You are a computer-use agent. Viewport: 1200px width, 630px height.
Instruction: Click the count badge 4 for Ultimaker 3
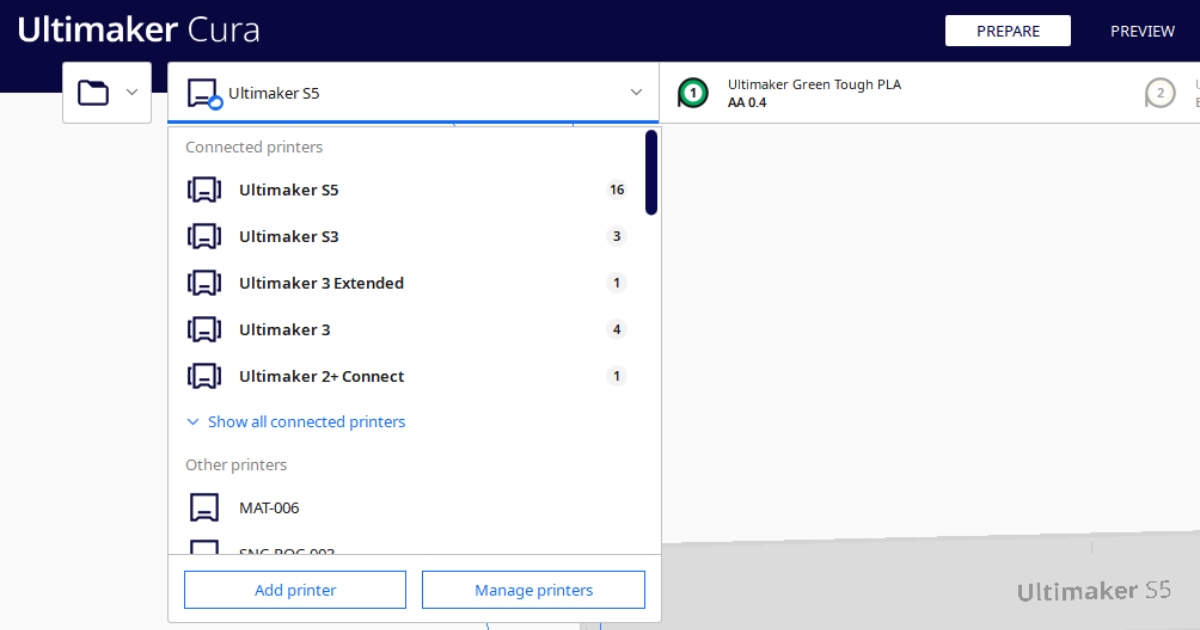click(617, 330)
